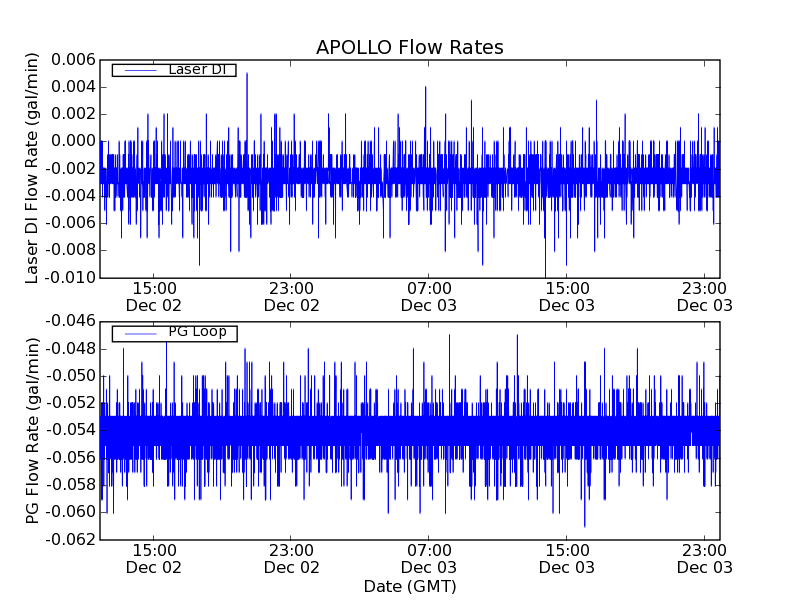The height and width of the screenshot is (600, 800).
Task: Click the blue line sample in the Laser DI legend
Action: [x=140, y=70]
